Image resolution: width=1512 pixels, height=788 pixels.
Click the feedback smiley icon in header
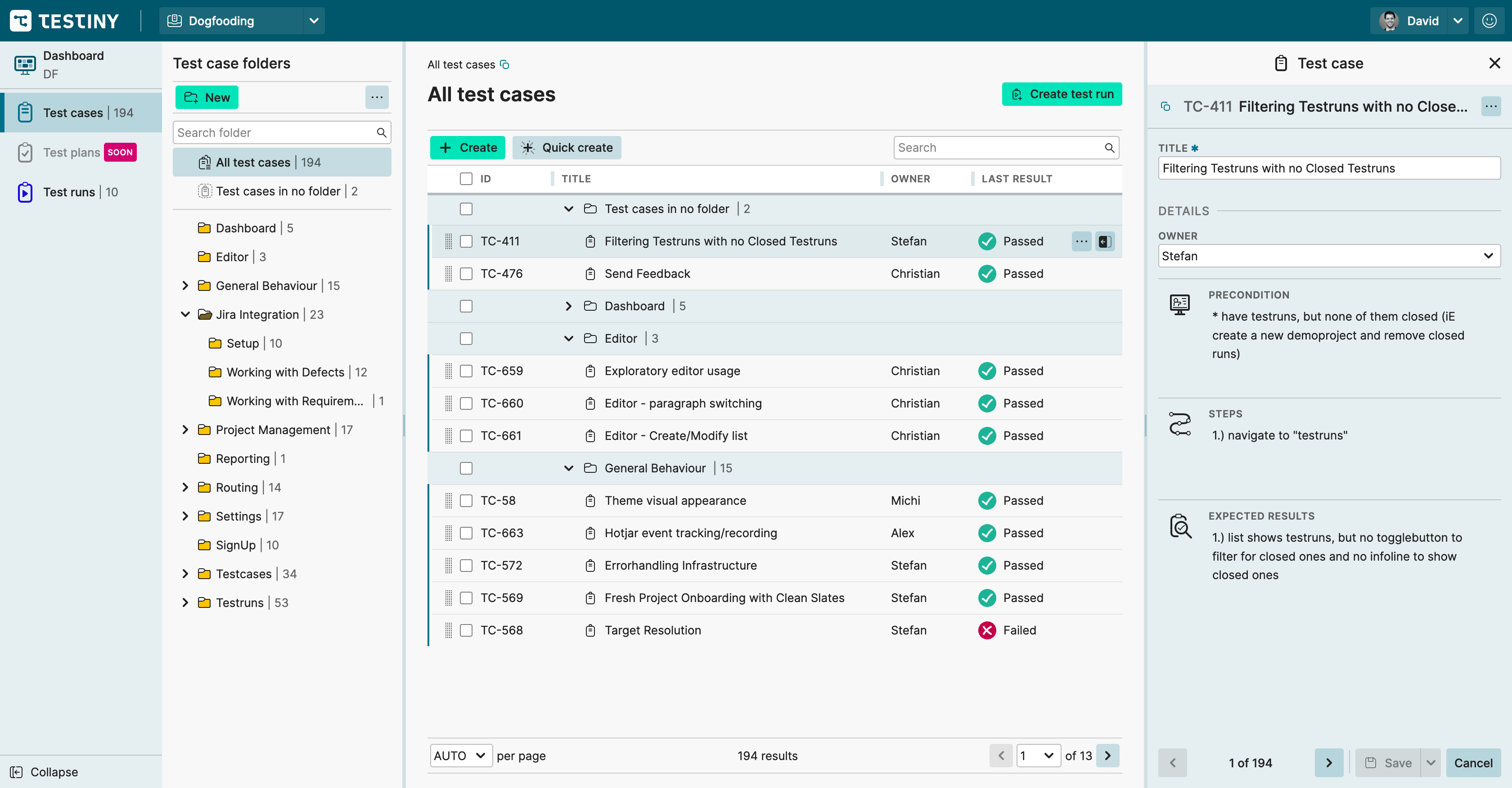1489,21
